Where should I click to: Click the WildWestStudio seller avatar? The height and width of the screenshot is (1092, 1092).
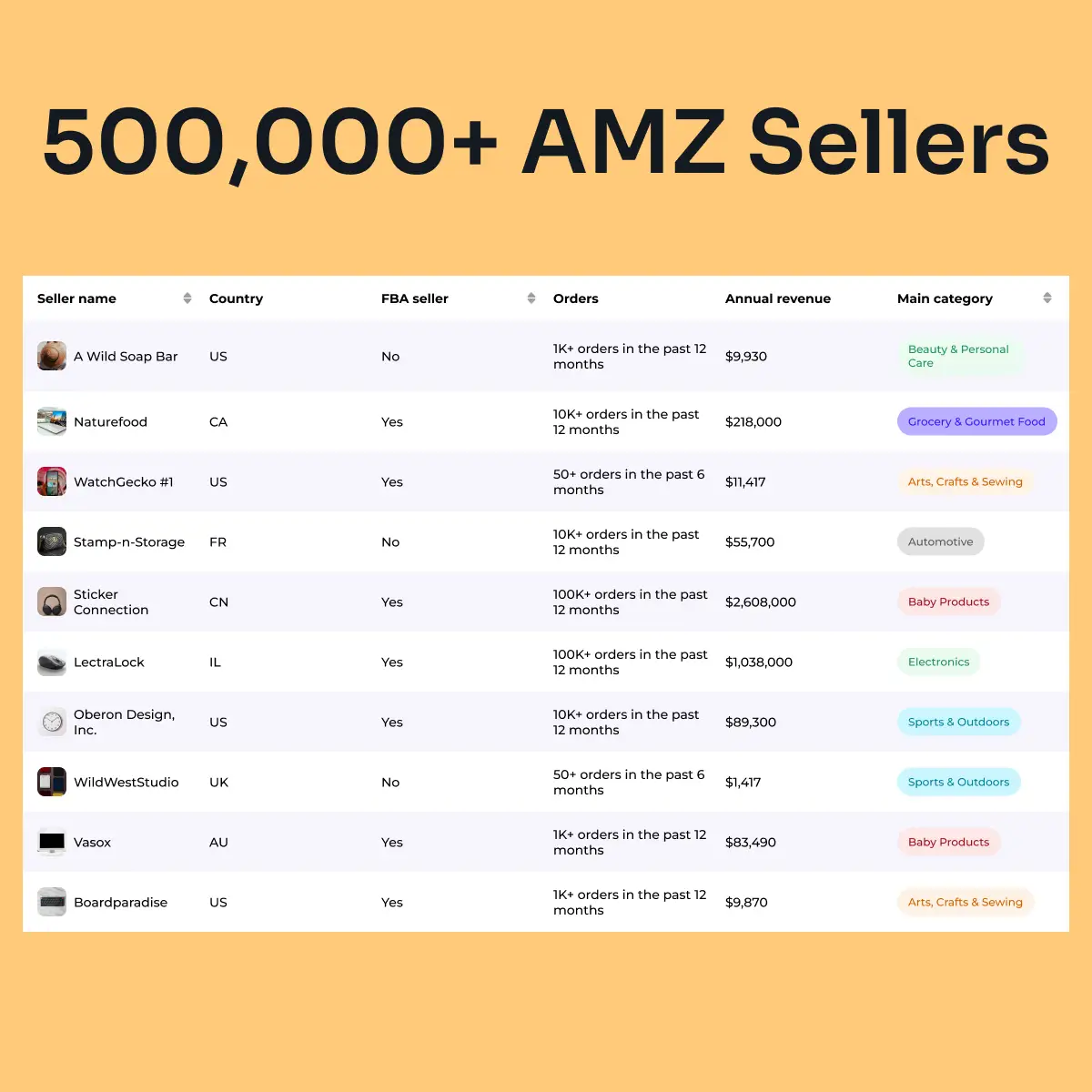(x=52, y=782)
